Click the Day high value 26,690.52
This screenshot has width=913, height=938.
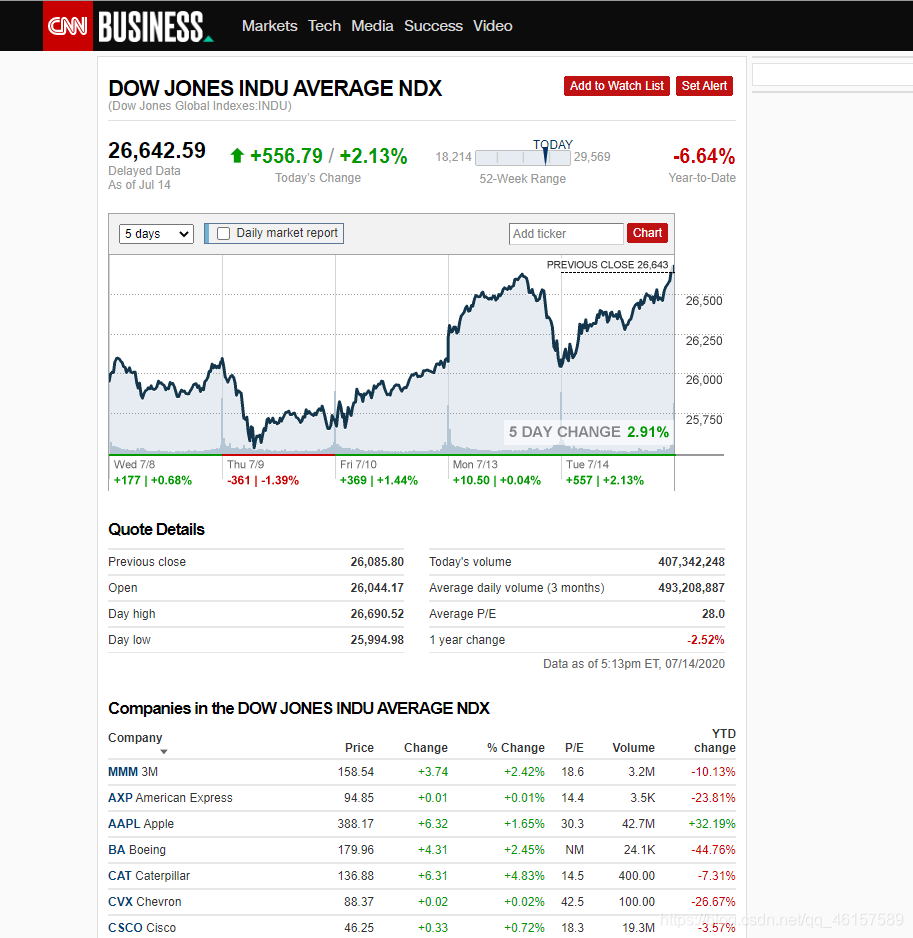click(x=377, y=614)
